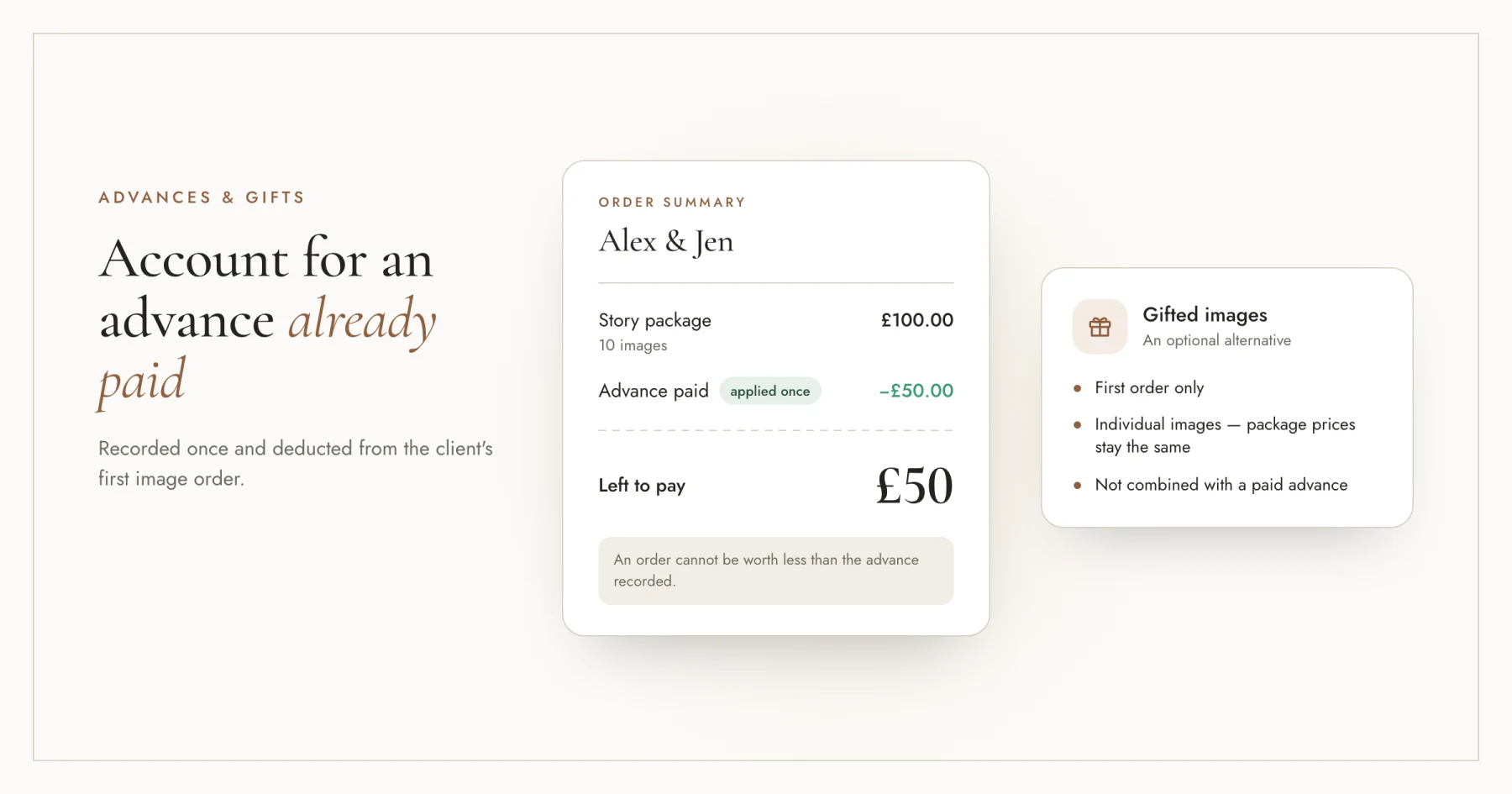Click the 'applied once' badge

tap(769, 391)
